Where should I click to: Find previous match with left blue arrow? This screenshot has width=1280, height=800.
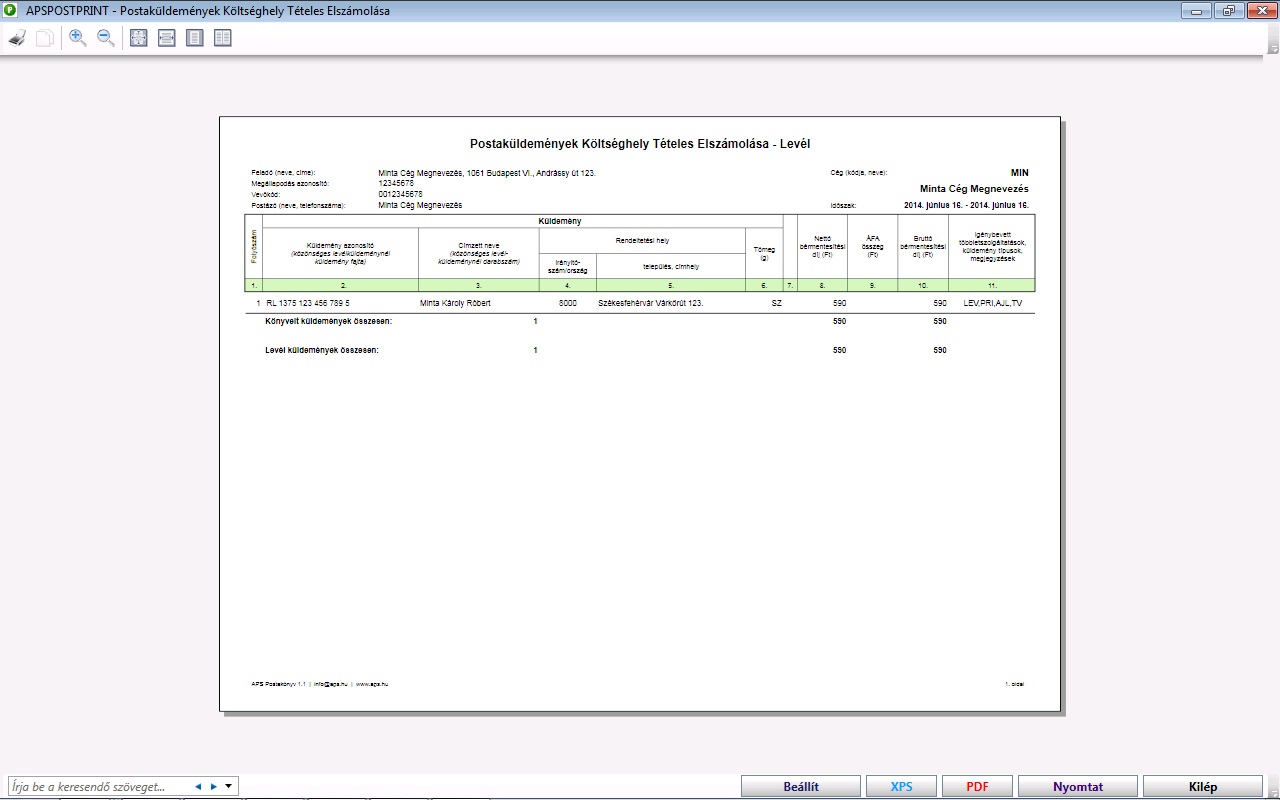pyautogui.click(x=198, y=787)
